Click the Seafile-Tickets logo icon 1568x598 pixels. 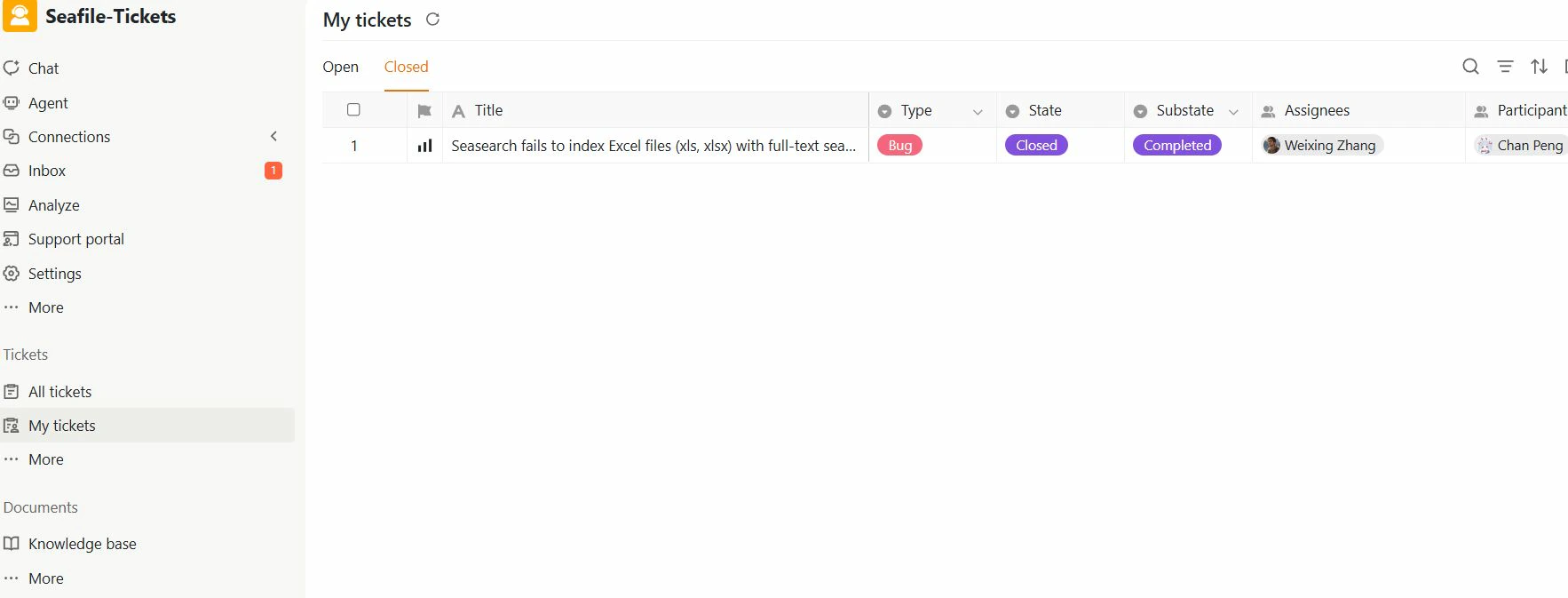click(20, 16)
